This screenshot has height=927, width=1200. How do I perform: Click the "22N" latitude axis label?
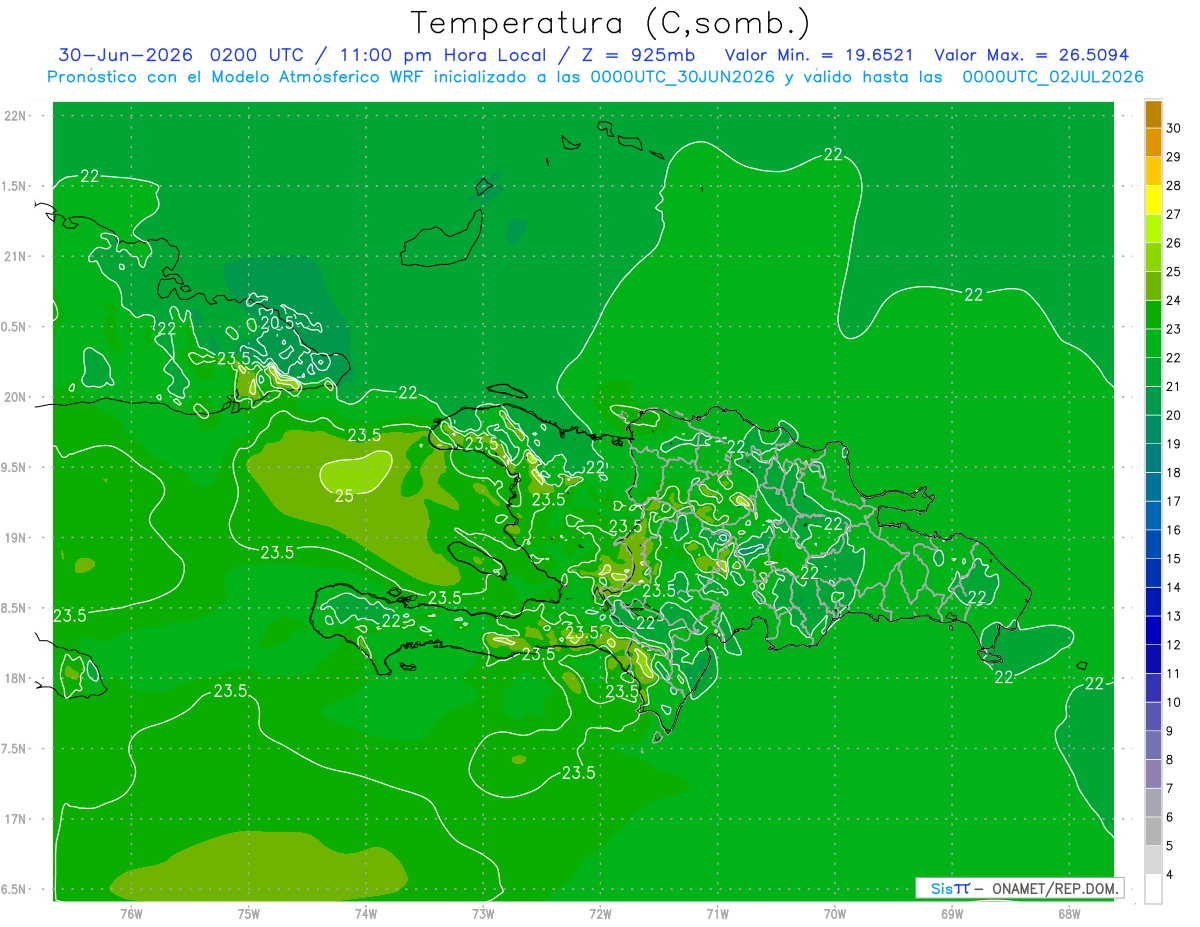coord(16,115)
